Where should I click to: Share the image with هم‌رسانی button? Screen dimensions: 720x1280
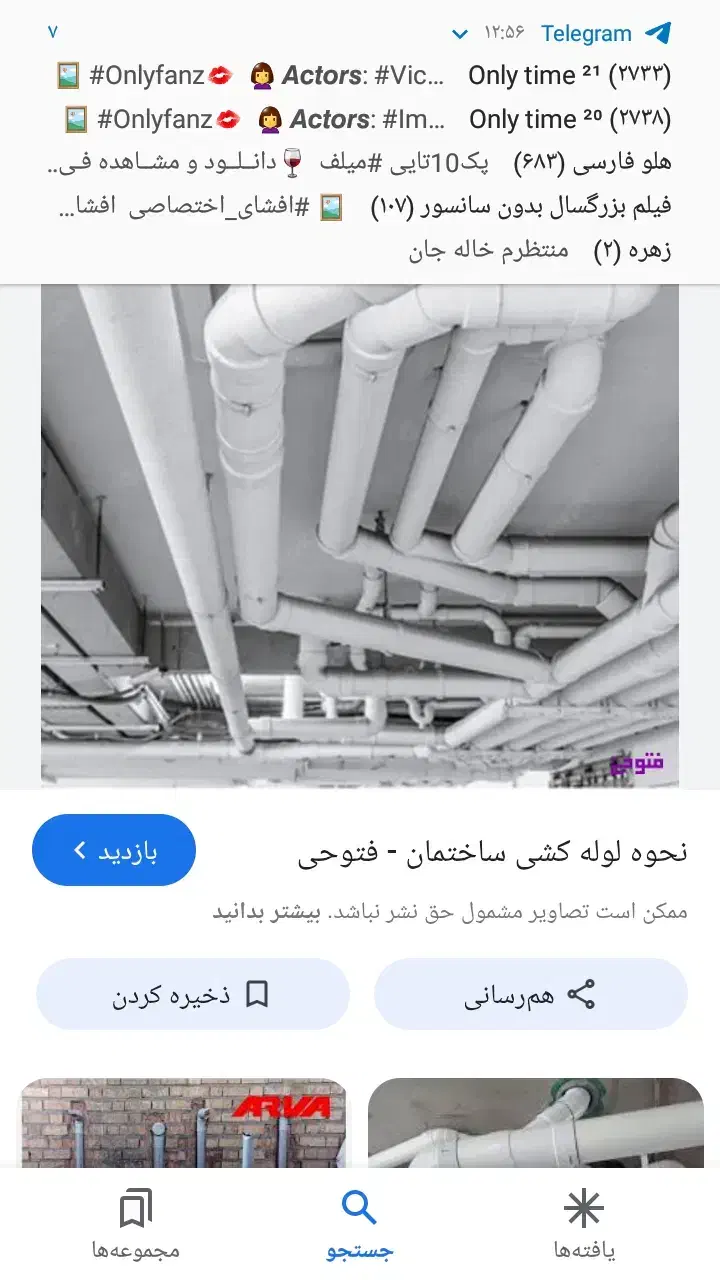pos(531,994)
